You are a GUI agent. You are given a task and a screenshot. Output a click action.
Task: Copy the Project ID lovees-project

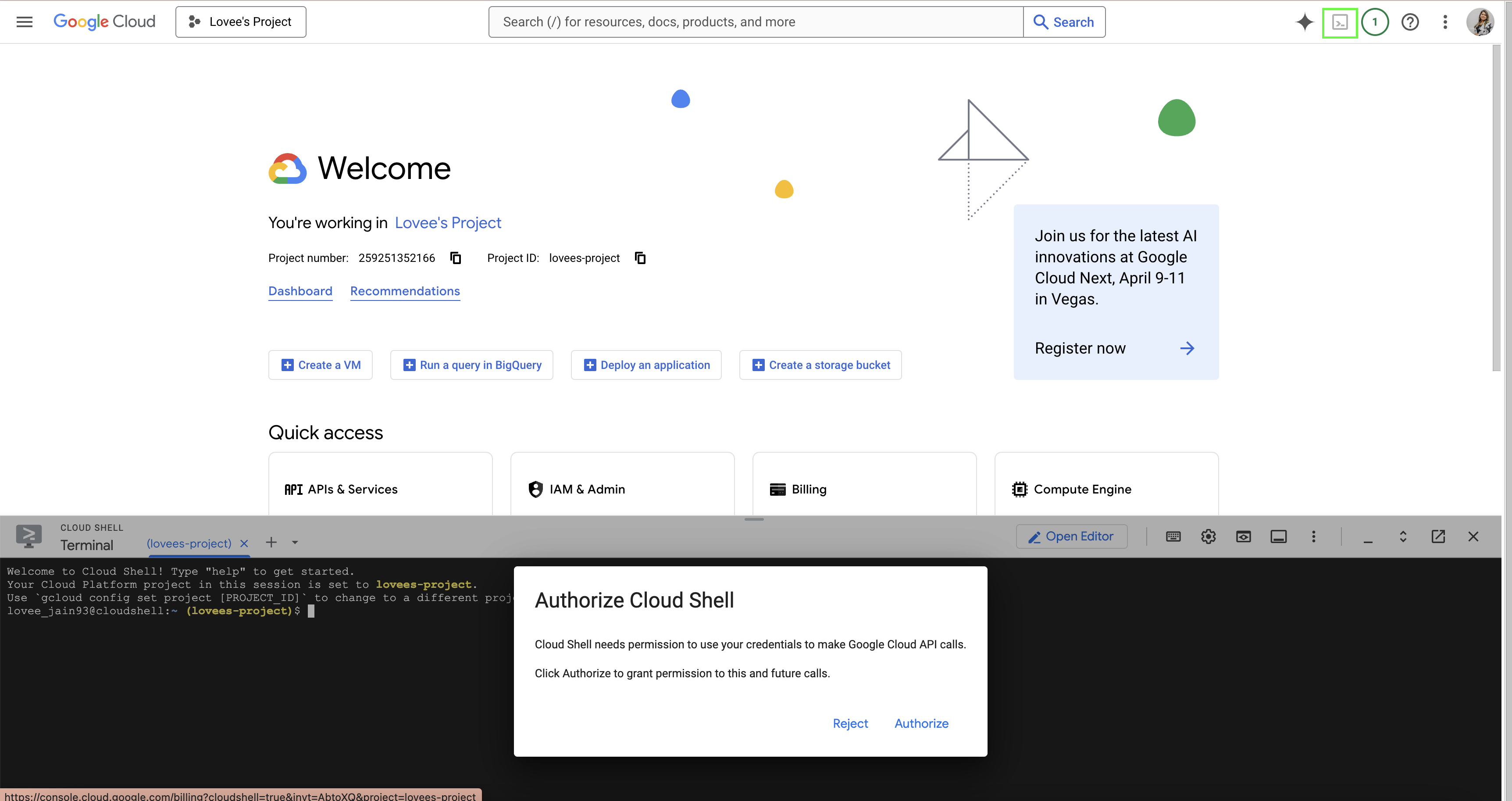(640, 258)
